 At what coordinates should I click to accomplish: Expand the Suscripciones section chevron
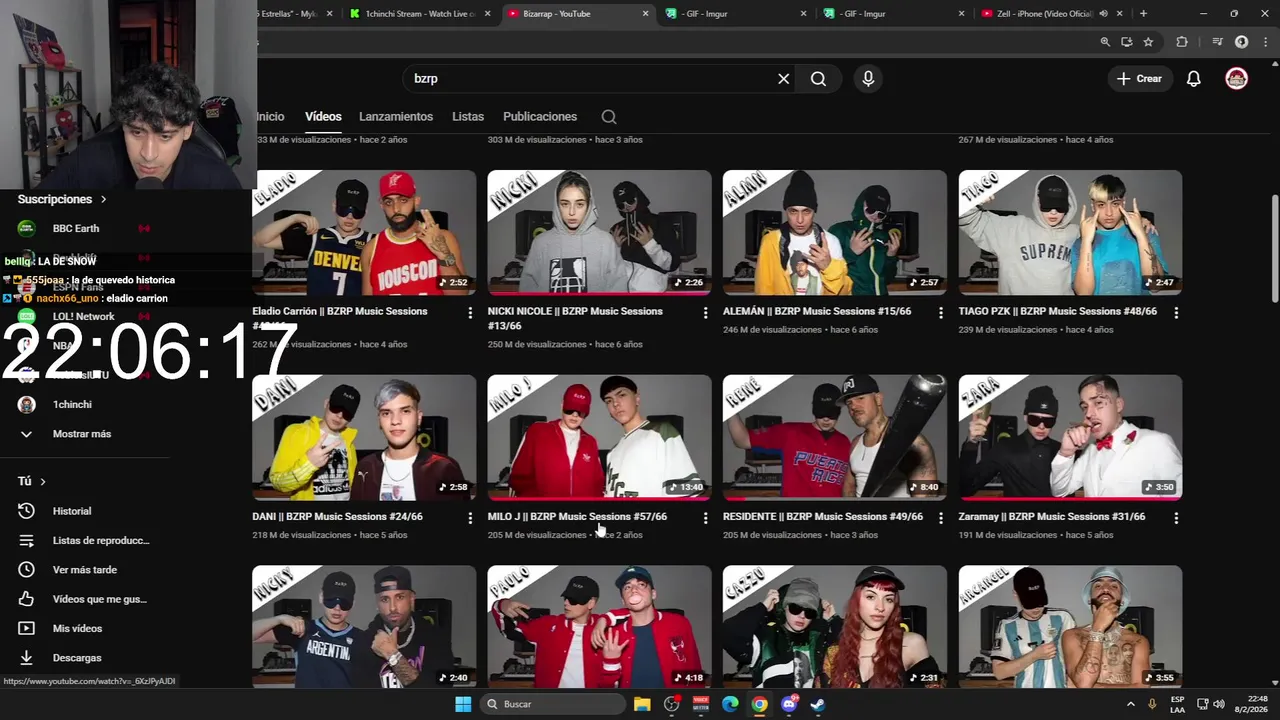coord(103,200)
